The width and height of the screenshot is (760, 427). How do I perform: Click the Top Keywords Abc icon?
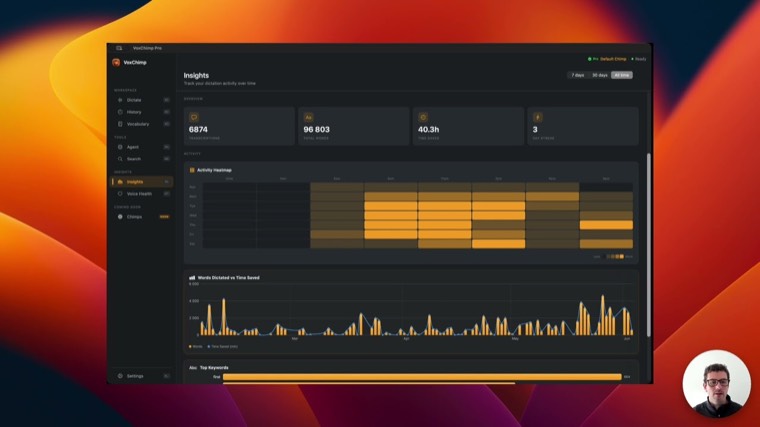193,368
